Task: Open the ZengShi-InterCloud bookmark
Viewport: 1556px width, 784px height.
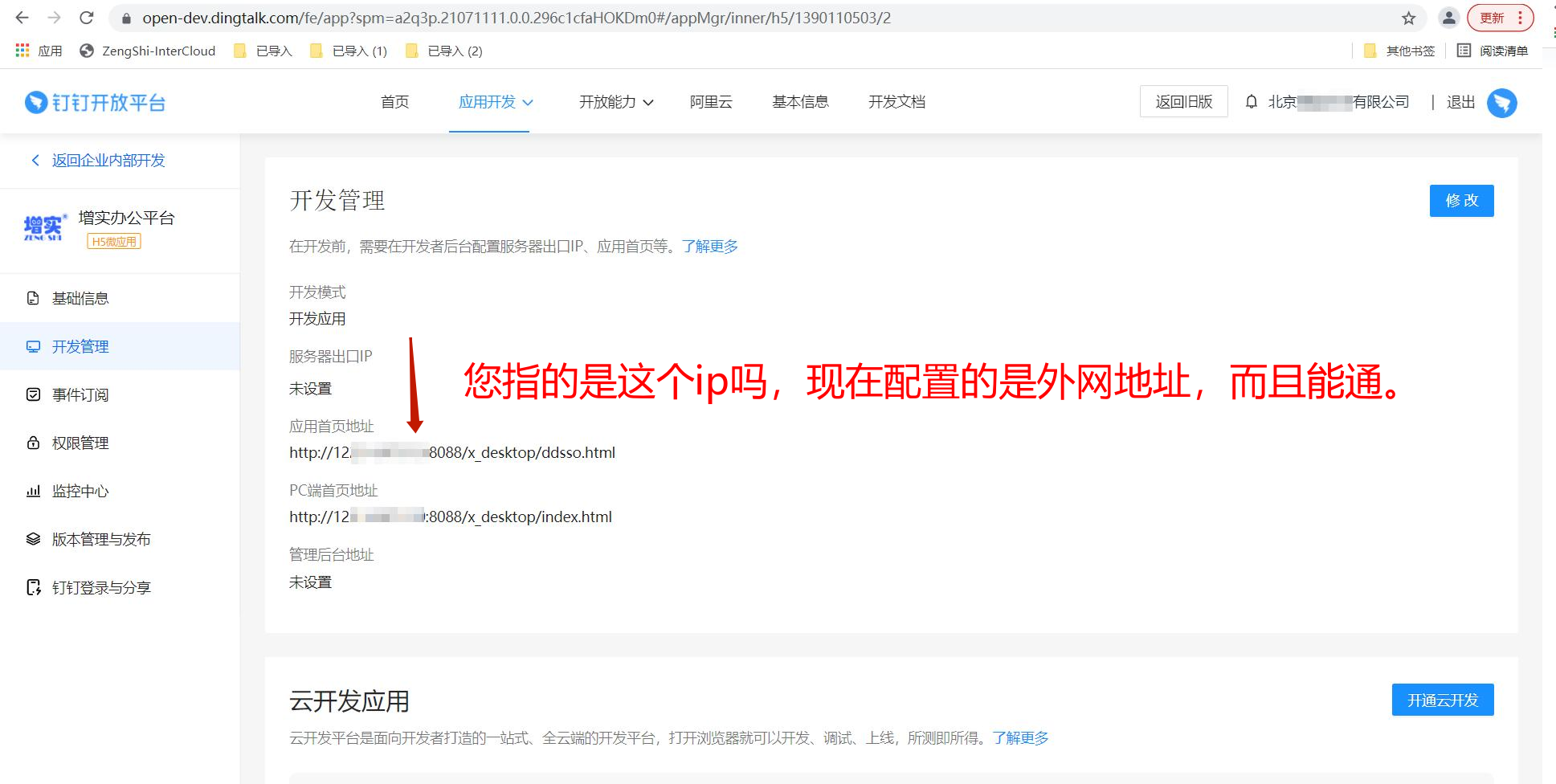Action: [x=148, y=51]
